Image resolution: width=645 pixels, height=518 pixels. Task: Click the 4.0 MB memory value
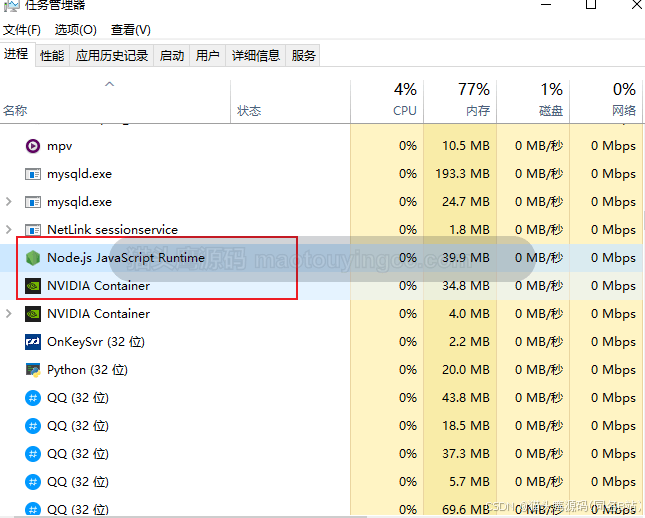[469, 314]
